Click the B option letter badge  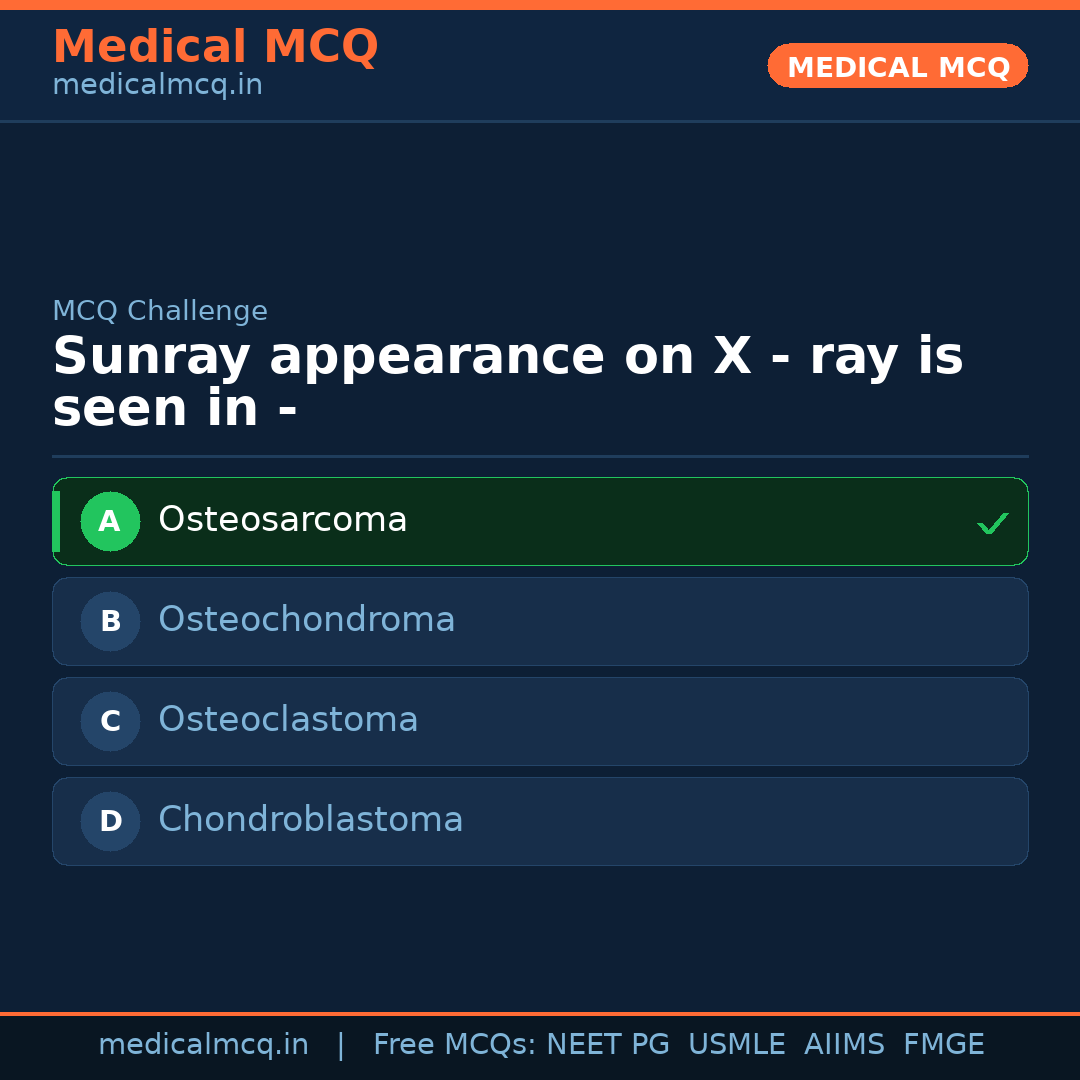[x=110, y=621]
